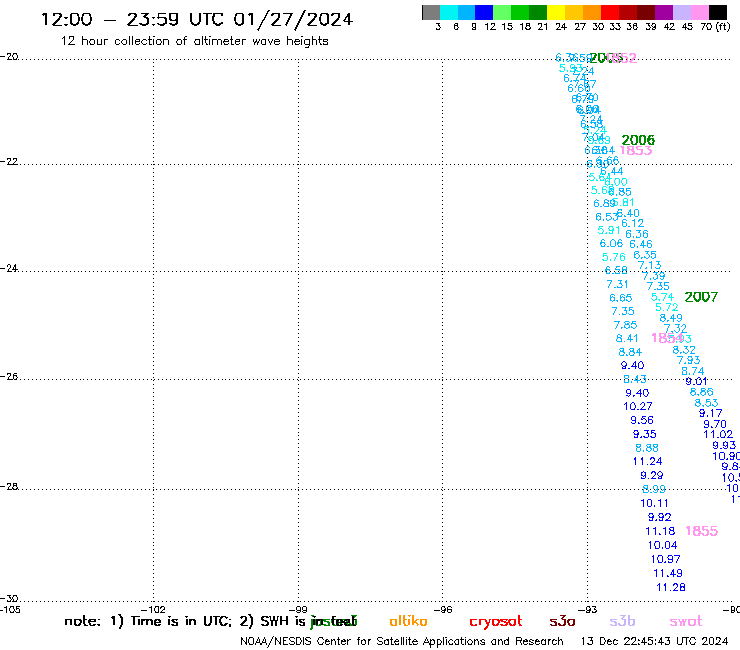Click the wave height value '7.13'

649,265
